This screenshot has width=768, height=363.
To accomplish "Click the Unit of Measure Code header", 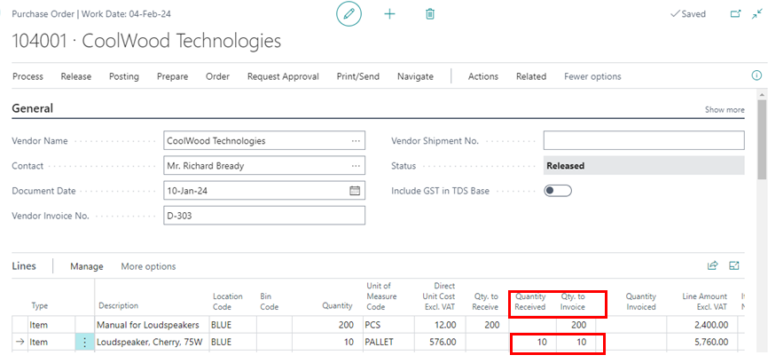I will point(382,296).
